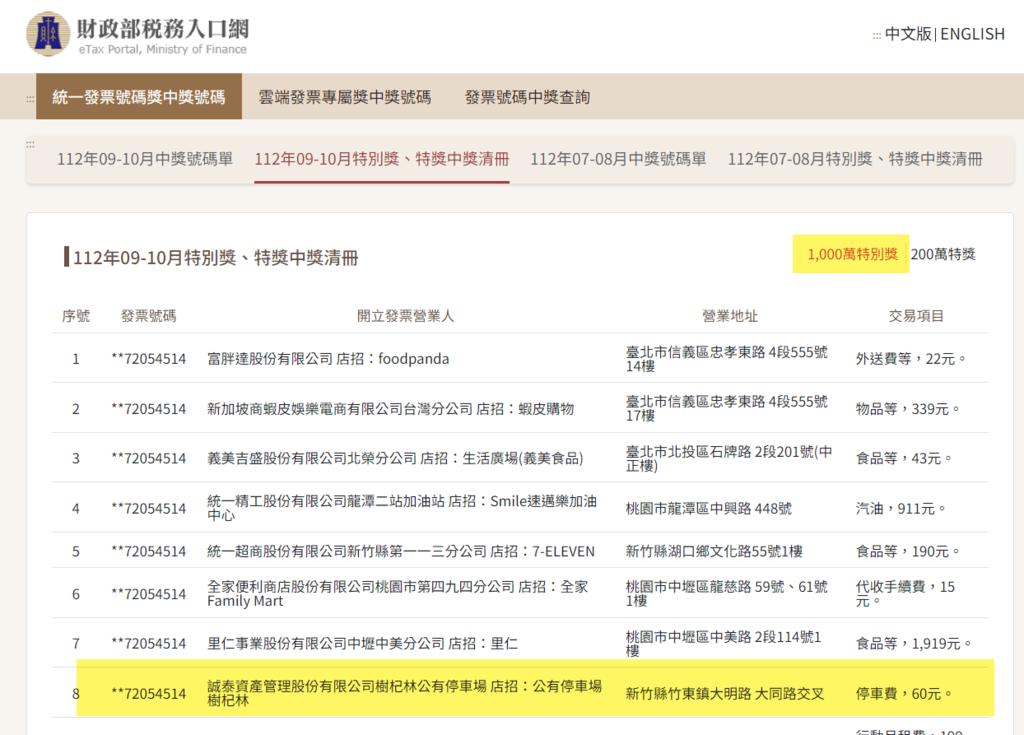
Task: Select the 112年07-08月中獎號碼單 tab
Action: [x=618, y=159]
